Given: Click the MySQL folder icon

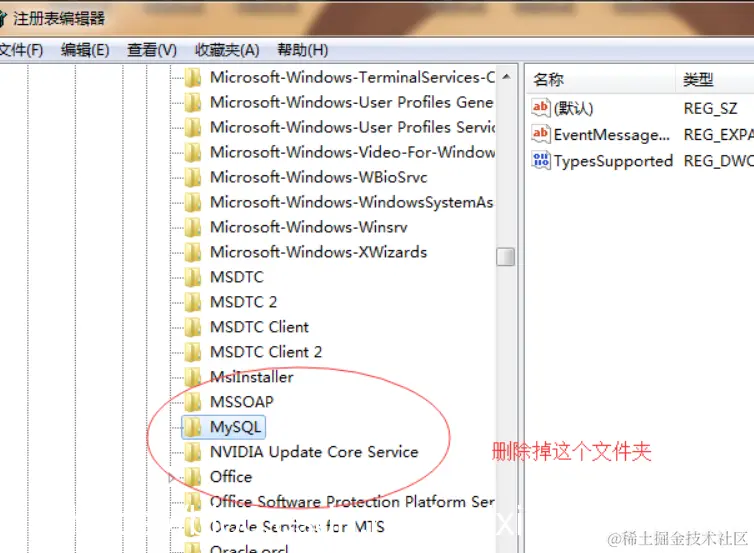Looking at the screenshot, I should 193,427.
